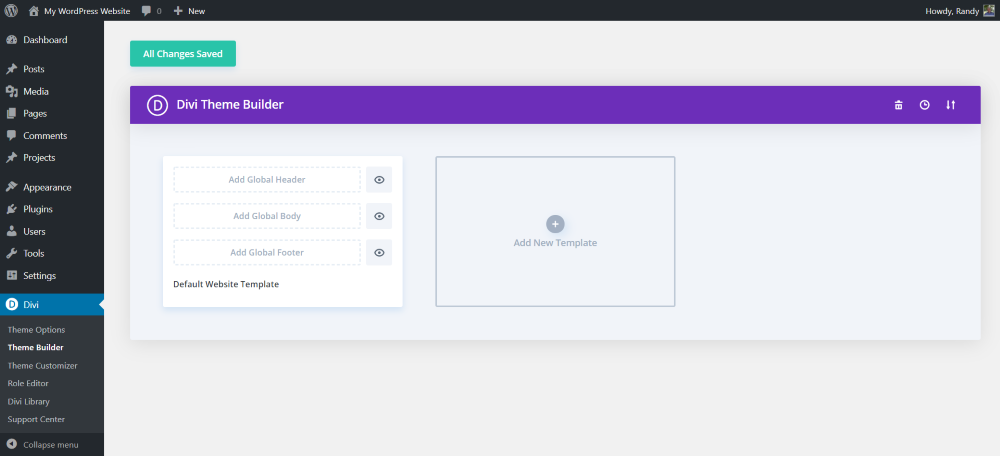Image resolution: width=1000 pixels, height=456 pixels.
Task: Click Add Global Body slot
Action: [x=267, y=216]
